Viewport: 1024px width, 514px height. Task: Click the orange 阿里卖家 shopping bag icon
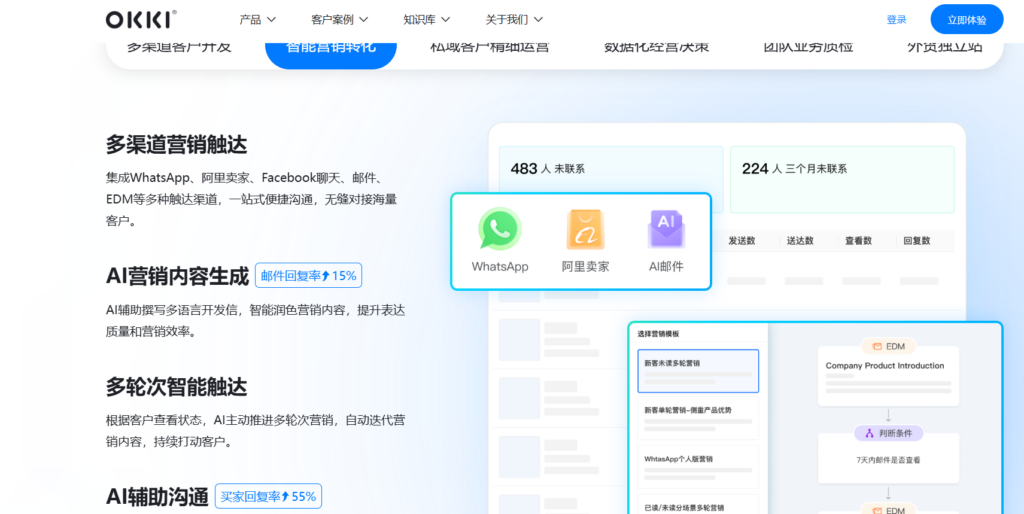(585, 229)
